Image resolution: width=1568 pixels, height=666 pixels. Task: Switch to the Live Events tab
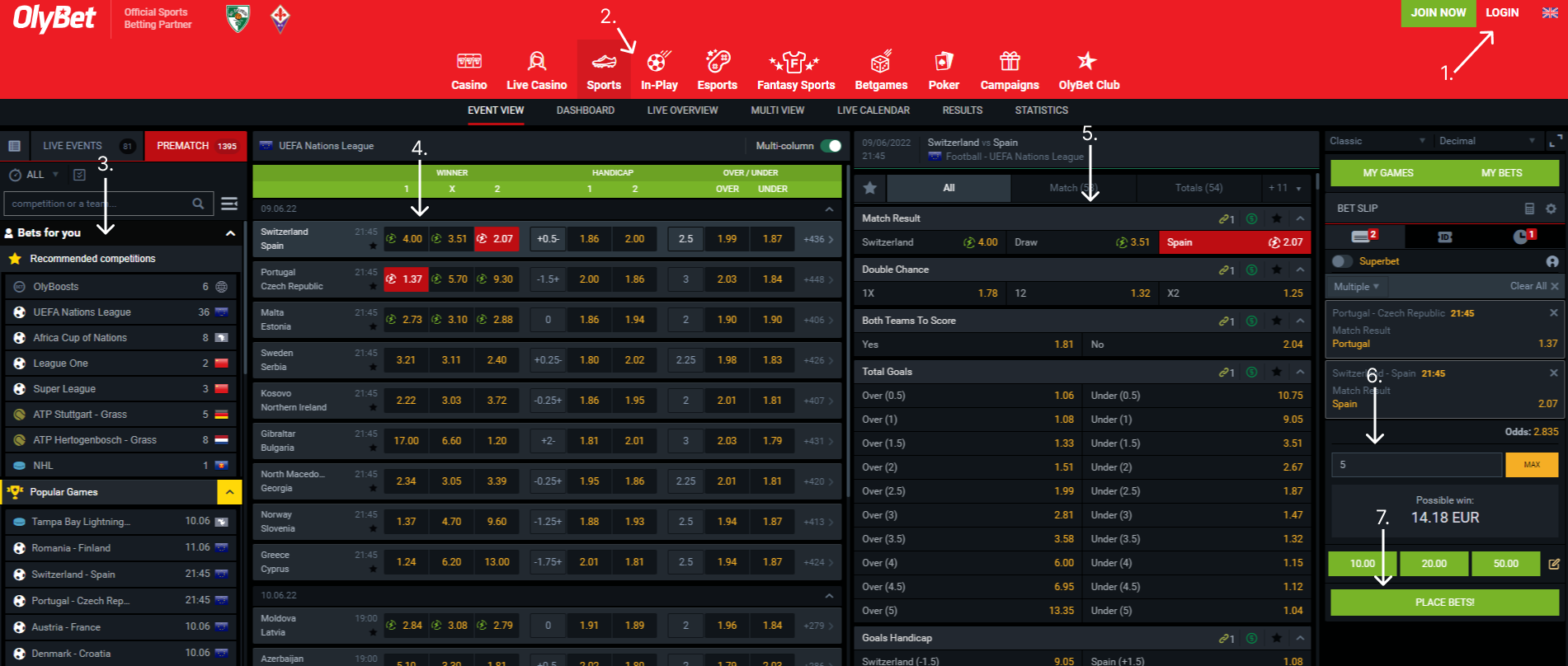click(86, 146)
